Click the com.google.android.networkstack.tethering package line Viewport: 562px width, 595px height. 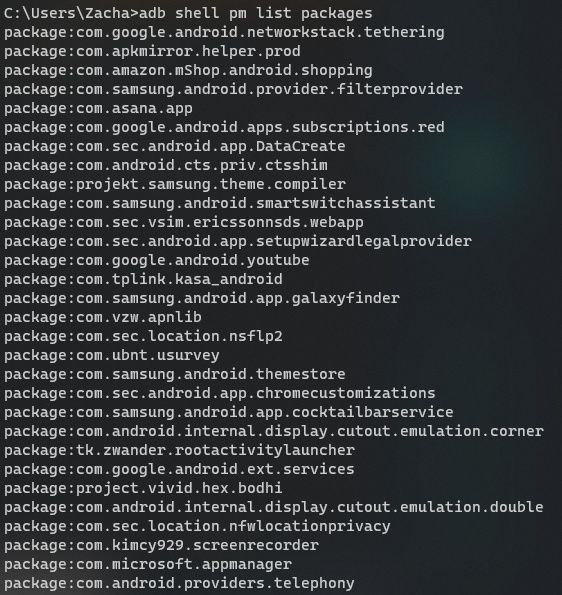point(224,32)
